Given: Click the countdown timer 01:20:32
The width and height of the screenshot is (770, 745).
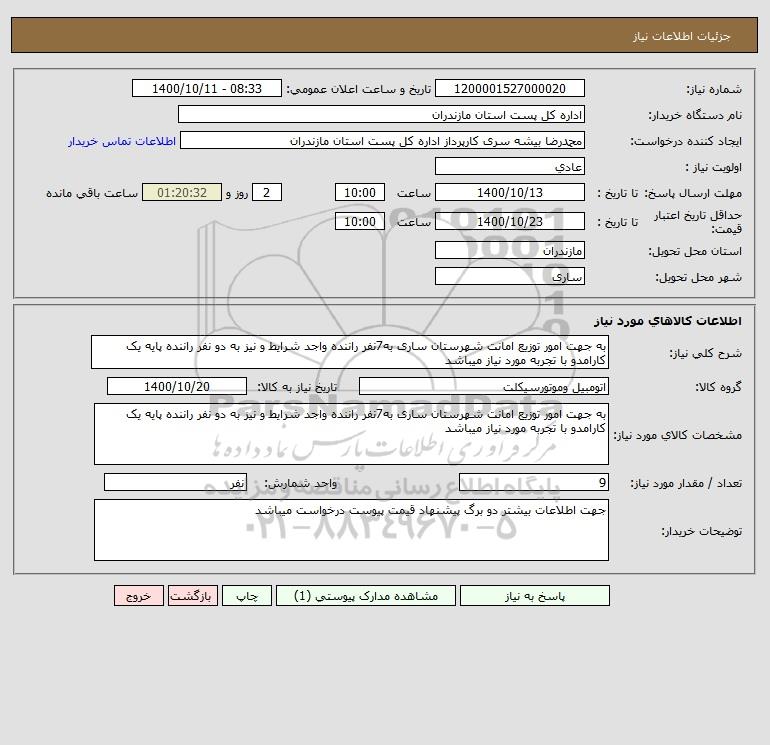Looking at the screenshot, I should click(182, 193).
